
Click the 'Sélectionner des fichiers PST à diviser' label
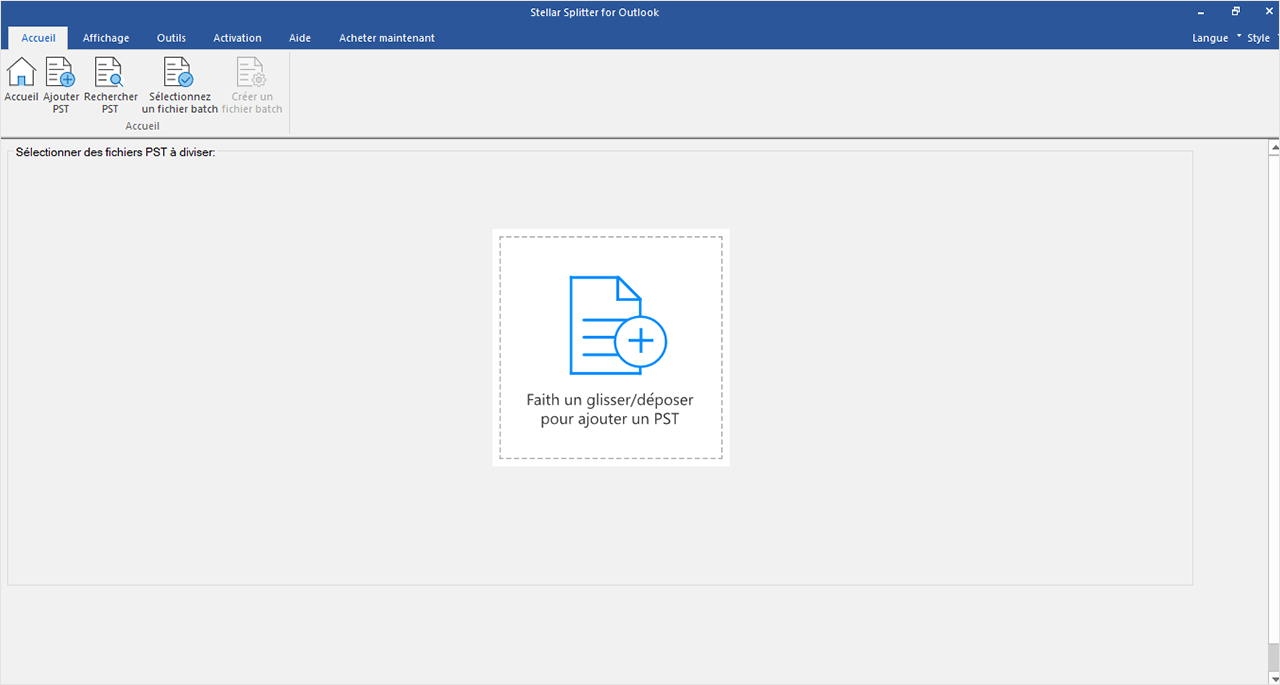pos(115,153)
